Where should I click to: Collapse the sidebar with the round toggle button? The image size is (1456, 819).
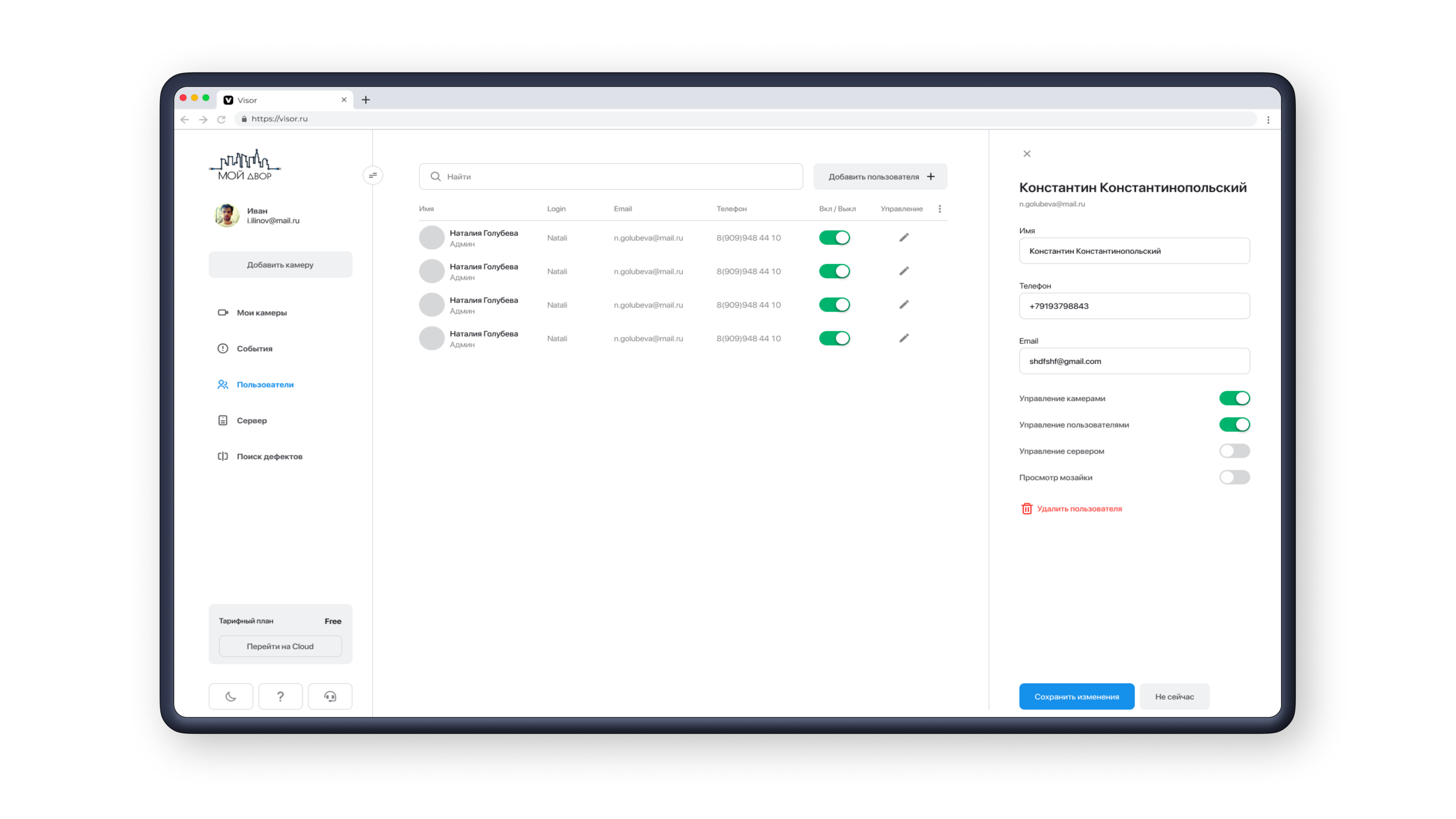[x=373, y=175]
